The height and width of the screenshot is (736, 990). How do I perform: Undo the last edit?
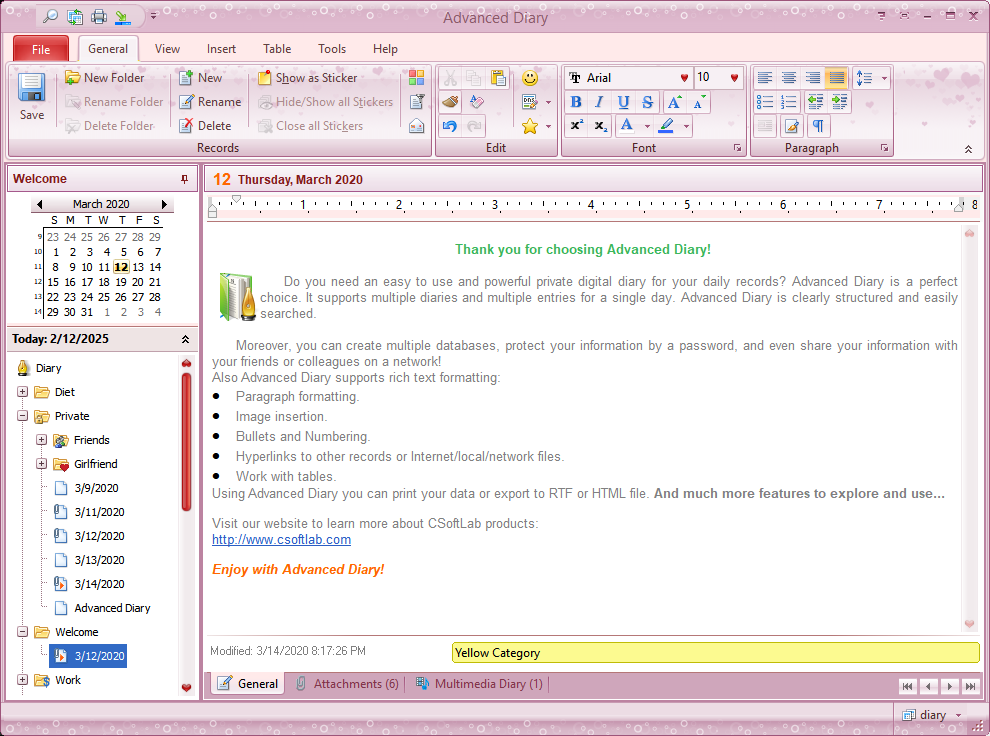click(x=450, y=126)
